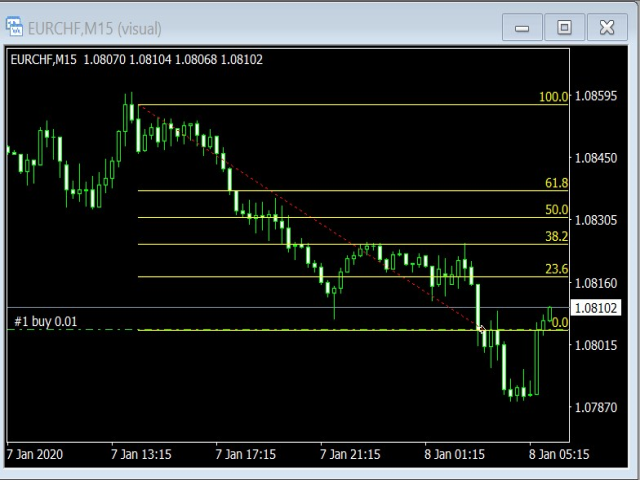Click the Fibonacci 100.0 level label
The image size is (640, 480).
[553, 97]
